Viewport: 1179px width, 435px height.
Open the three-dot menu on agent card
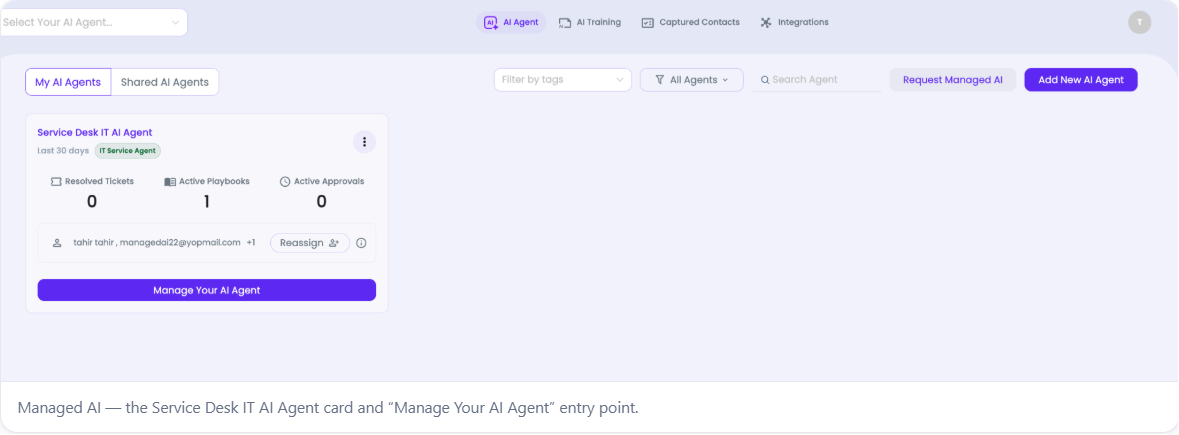[365, 142]
